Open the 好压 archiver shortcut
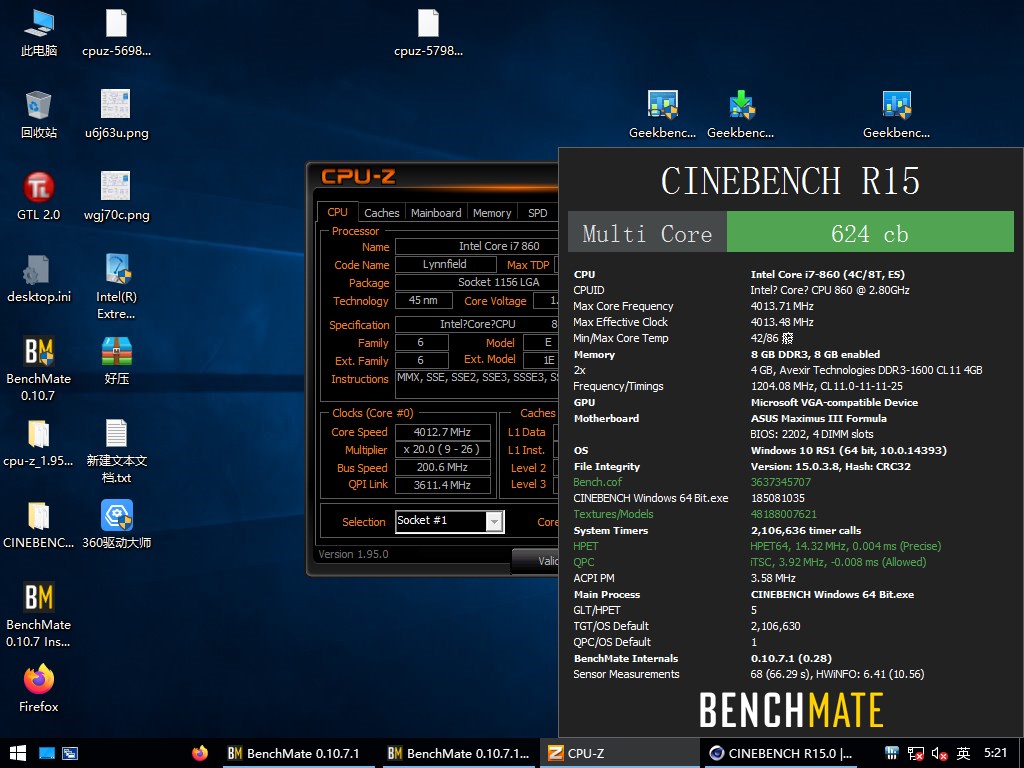Image resolution: width=1024 pixels, height=768 pixels. [x=116, y=360]
